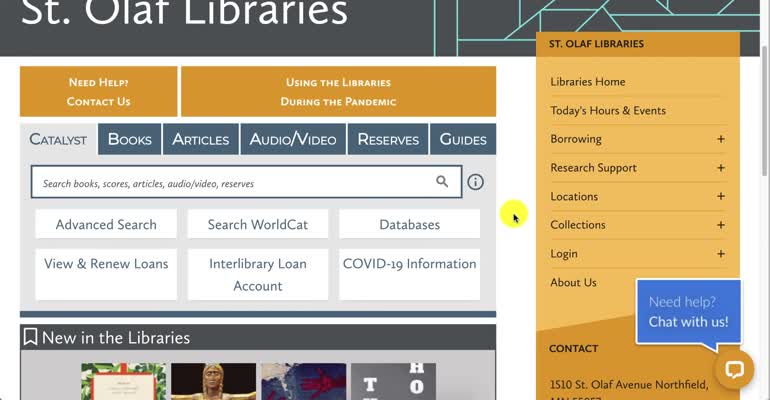Open the About Us link
The image size is (770, 400).
[573, 282]
